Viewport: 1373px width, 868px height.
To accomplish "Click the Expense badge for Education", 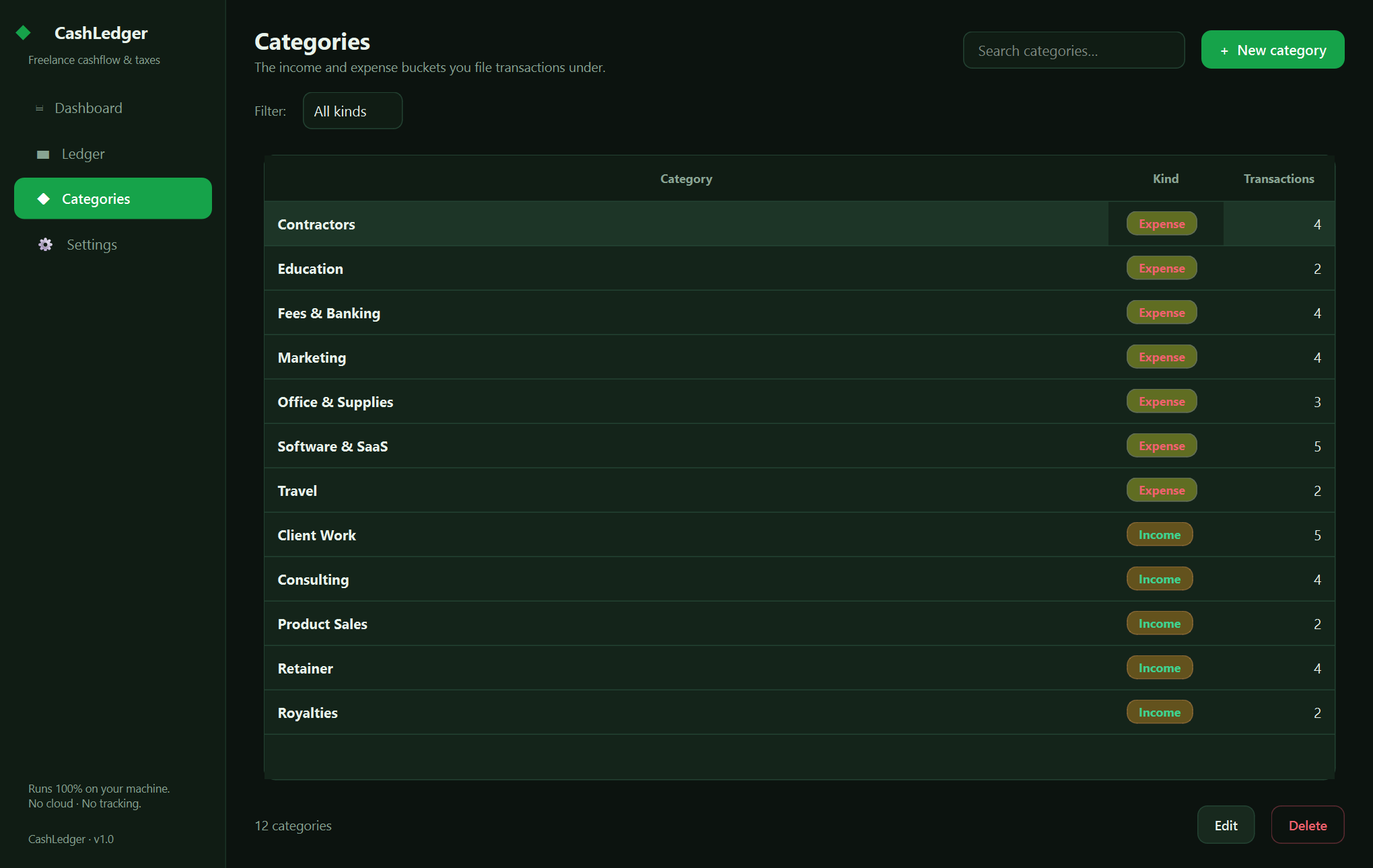I will pos(1162,268).
